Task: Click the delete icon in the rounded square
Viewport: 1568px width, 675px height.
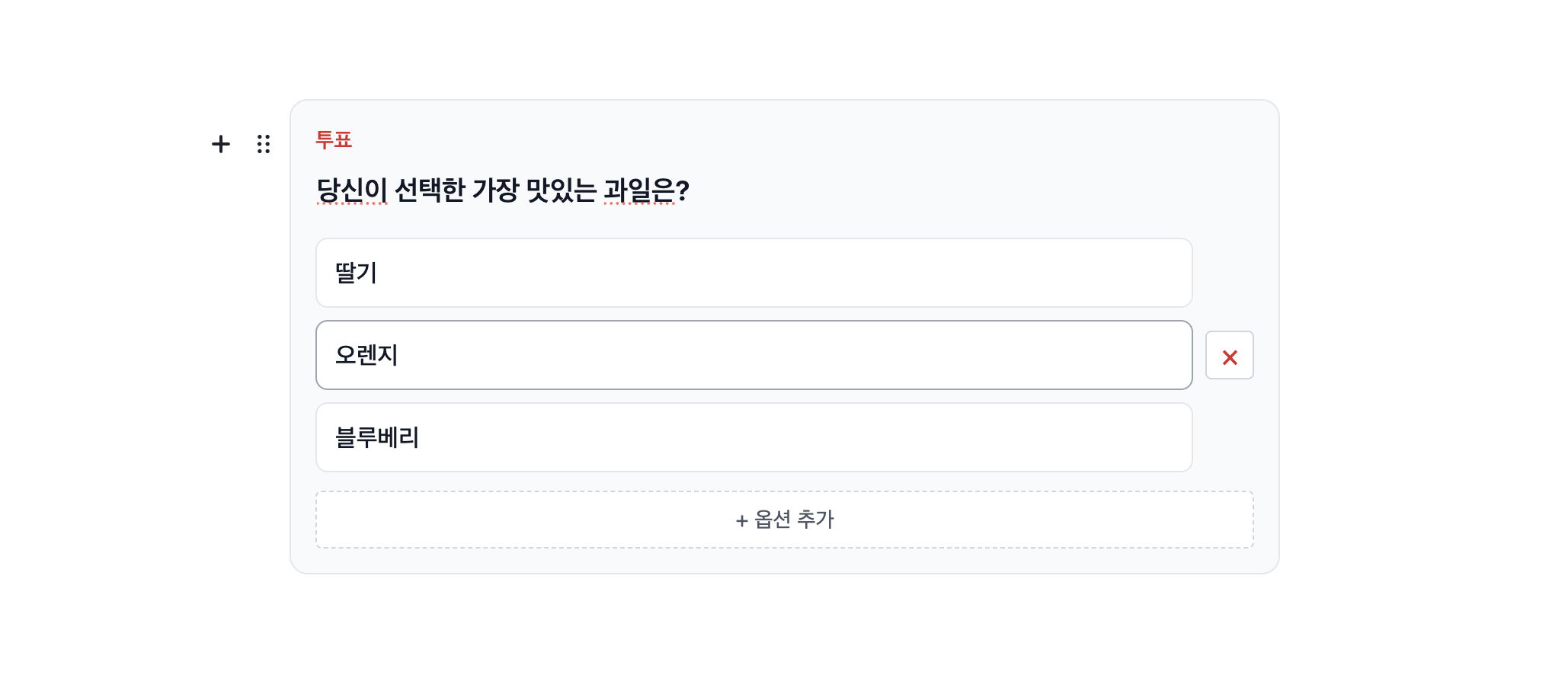Action: pyautogui.click(x=1229, y=355)
